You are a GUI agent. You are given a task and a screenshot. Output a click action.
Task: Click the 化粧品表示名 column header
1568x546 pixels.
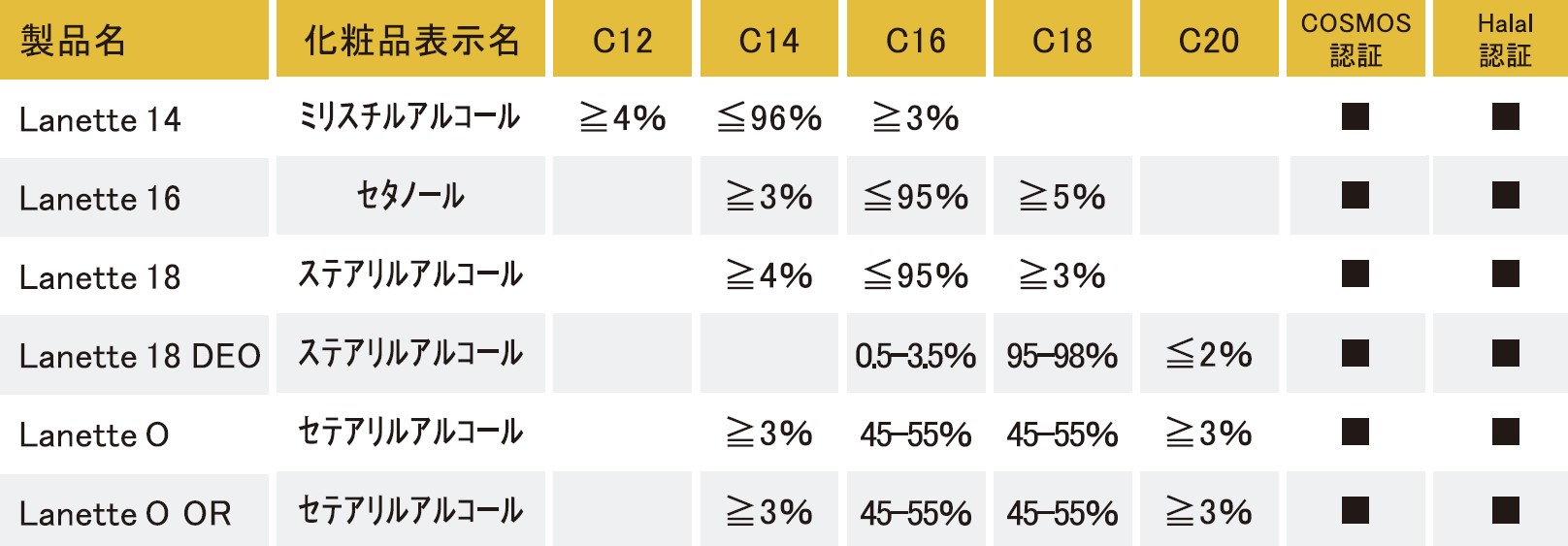click(x=410, y=39)
